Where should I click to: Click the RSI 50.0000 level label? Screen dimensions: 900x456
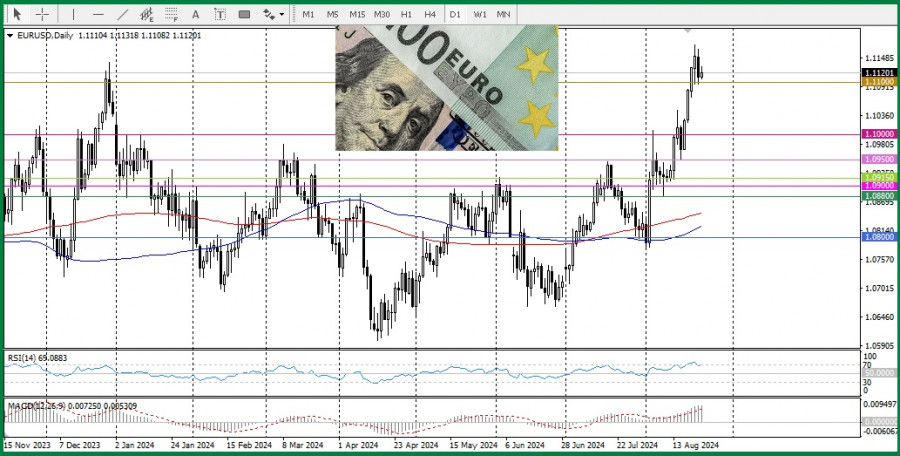point(879,373)
